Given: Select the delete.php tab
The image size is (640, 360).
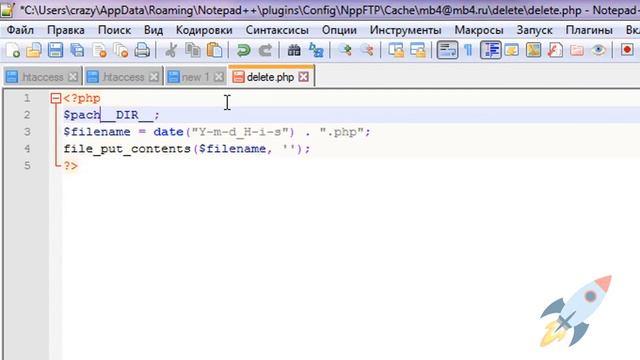Looking at the screenshot, I should 272,77.
